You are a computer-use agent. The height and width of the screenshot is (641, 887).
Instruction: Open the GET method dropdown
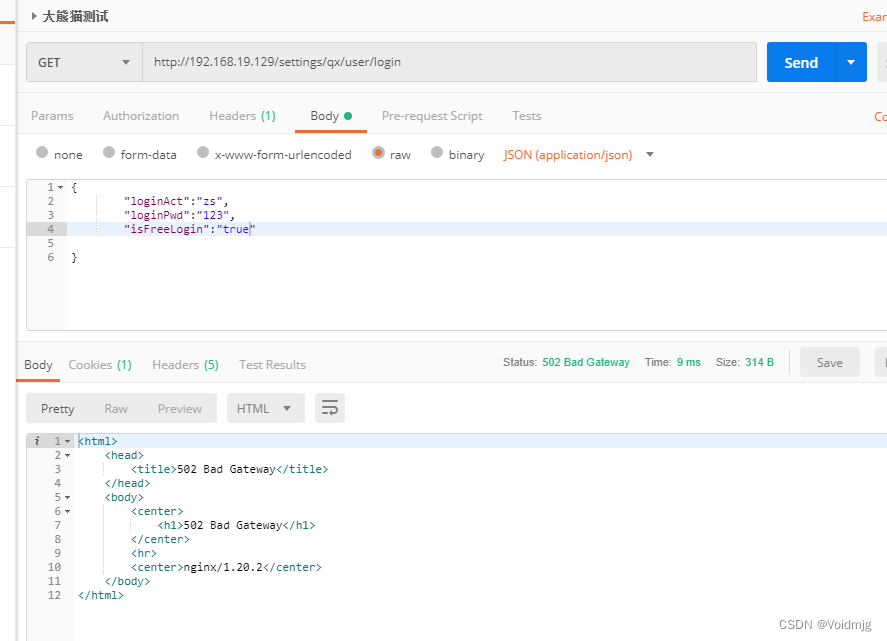click(x=84, y=62)
